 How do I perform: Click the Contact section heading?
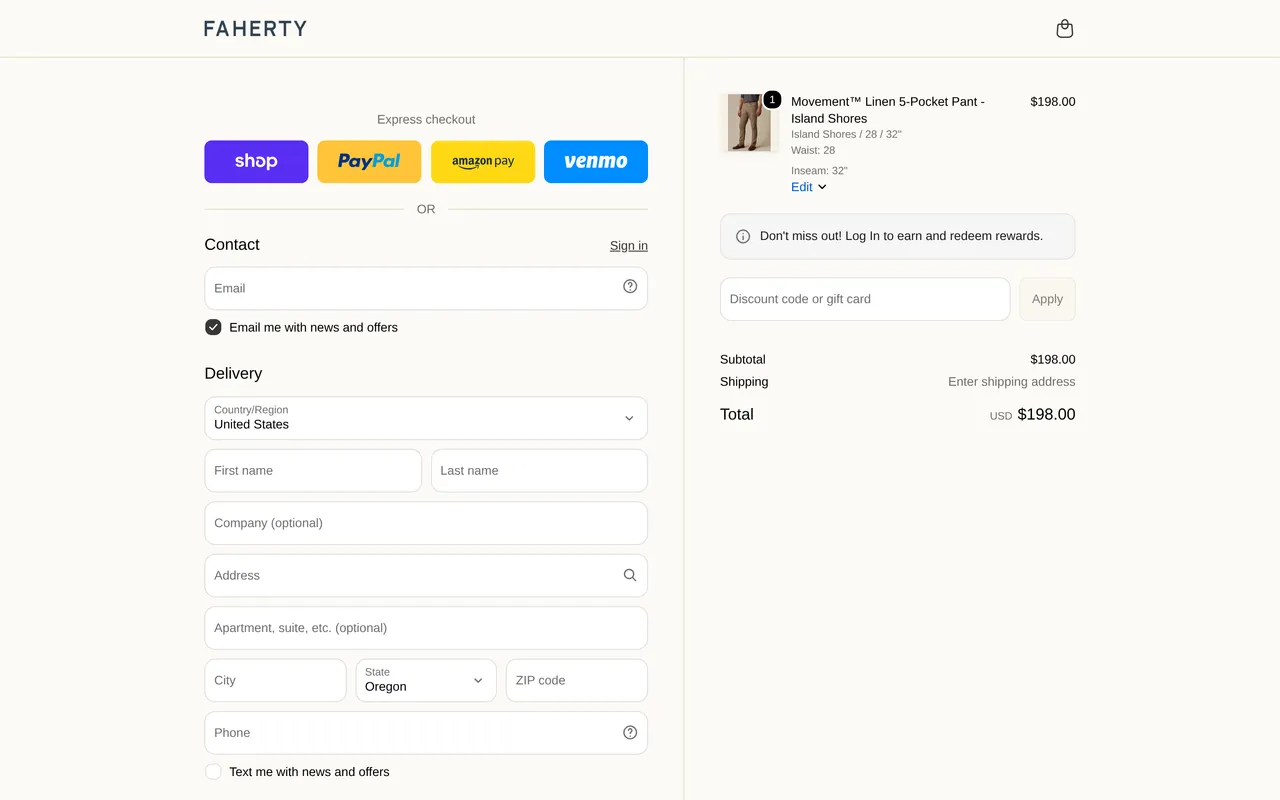tap(232, 245)
